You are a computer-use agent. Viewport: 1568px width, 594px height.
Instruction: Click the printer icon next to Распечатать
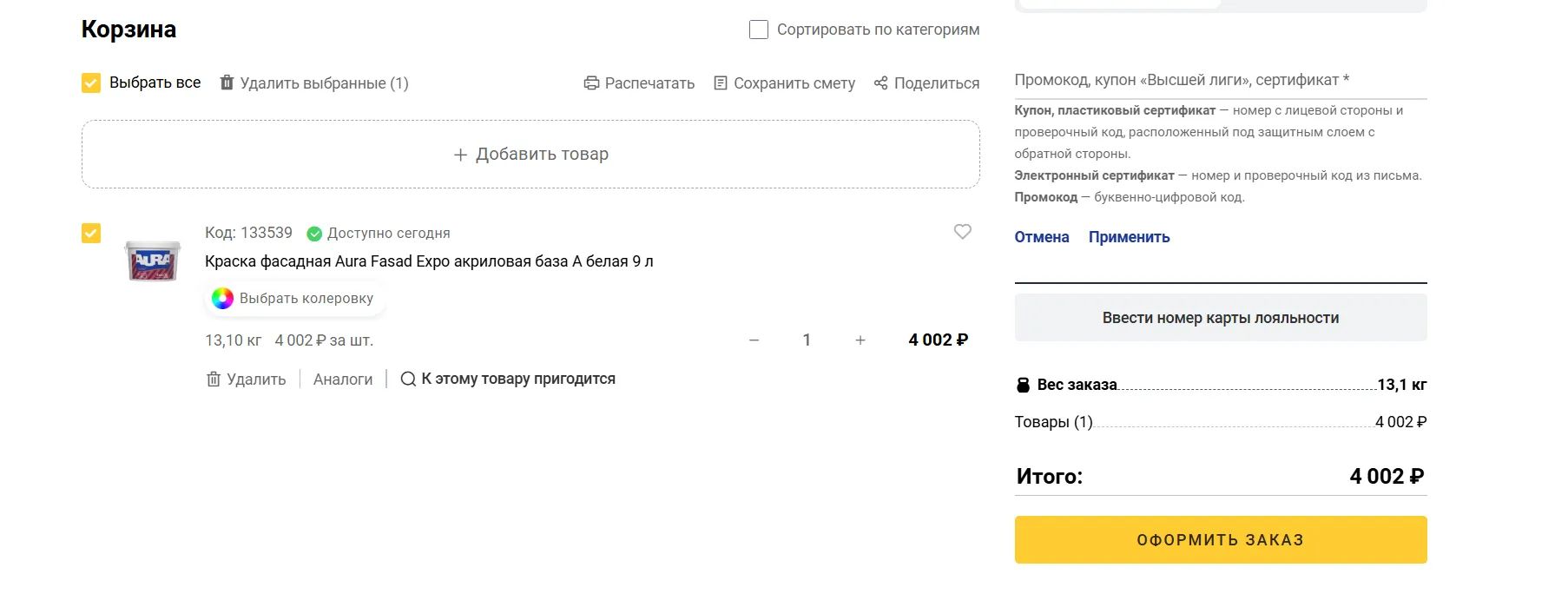(591, 83)
